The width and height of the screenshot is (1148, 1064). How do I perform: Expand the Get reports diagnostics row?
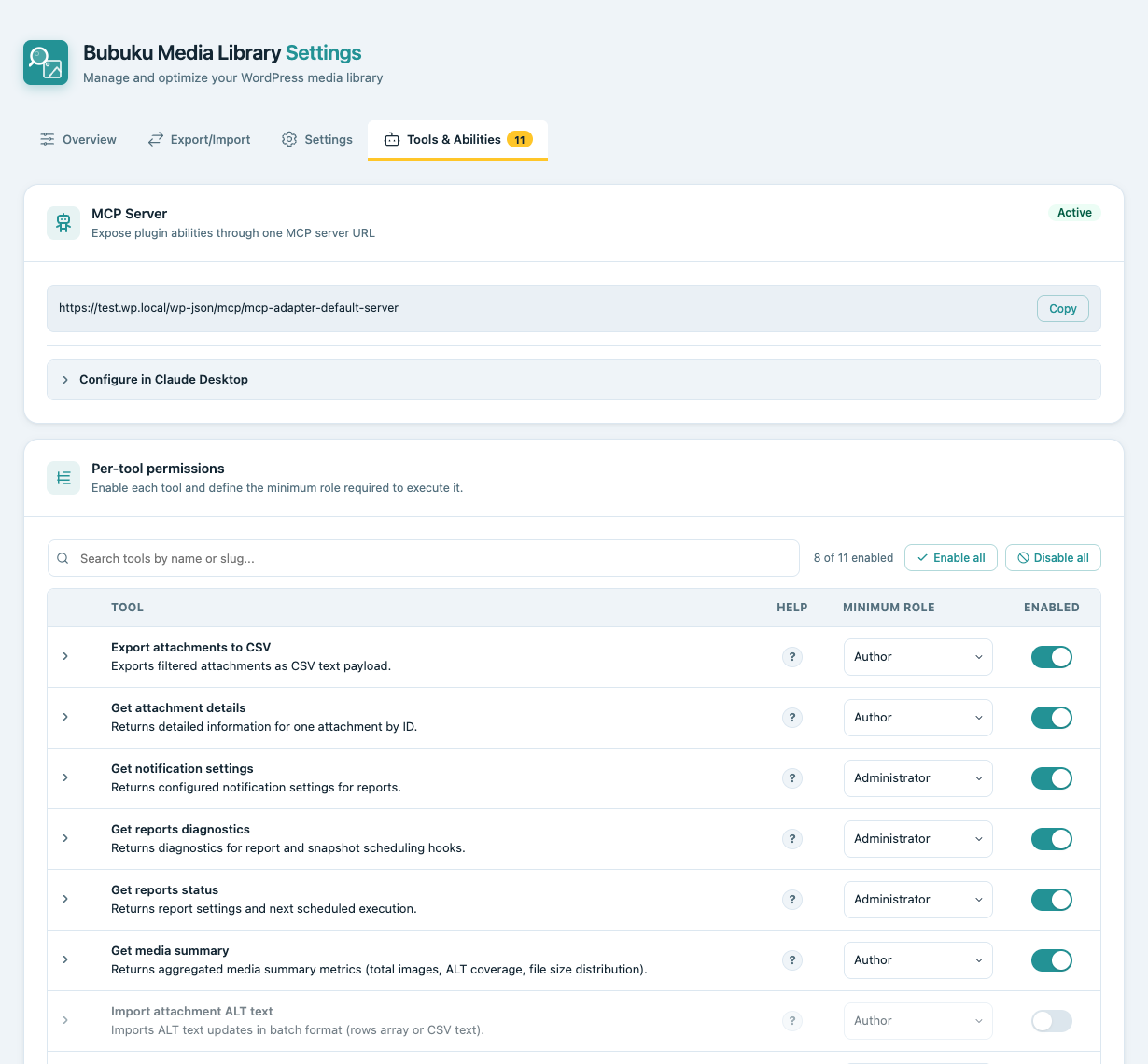(65, 838)
